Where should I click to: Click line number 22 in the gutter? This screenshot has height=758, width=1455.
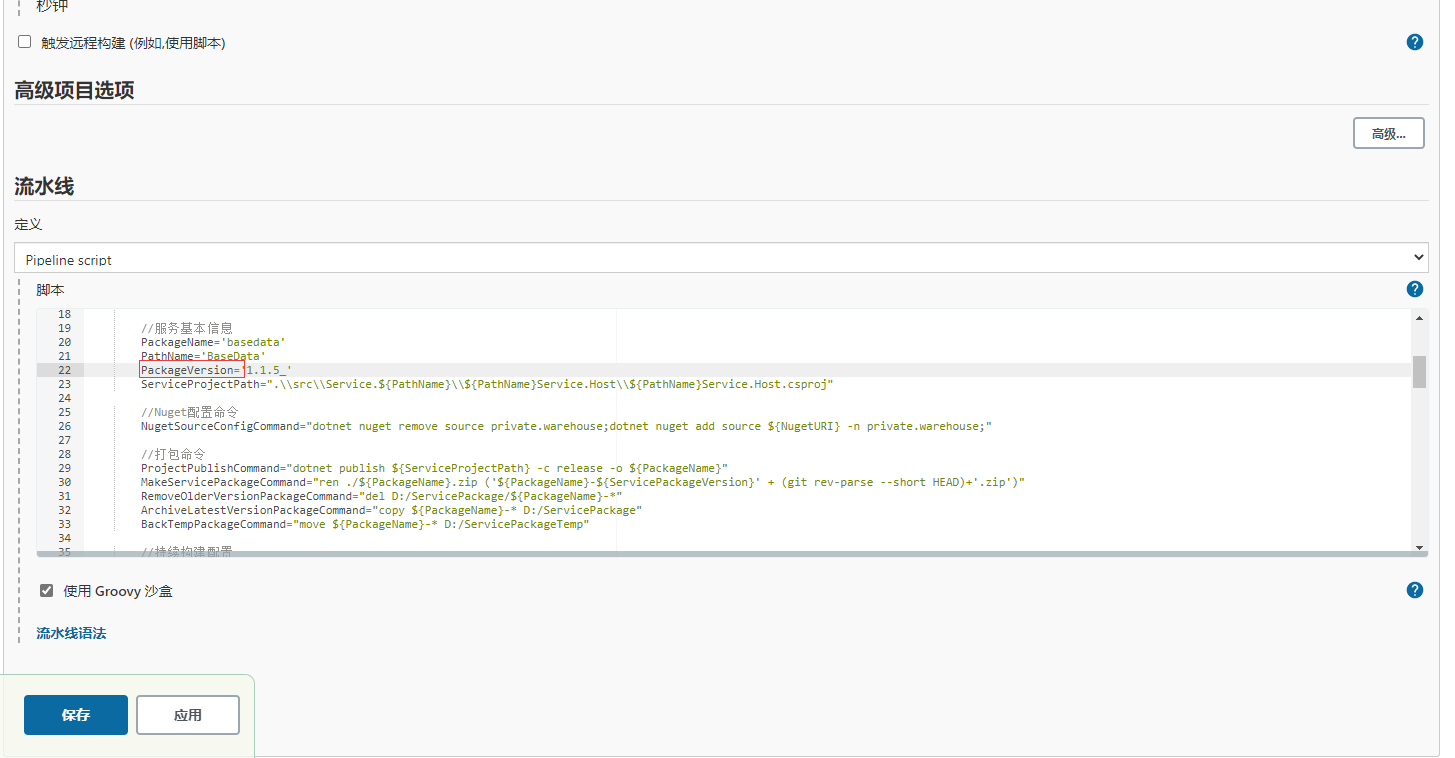(x=64, y=369)
